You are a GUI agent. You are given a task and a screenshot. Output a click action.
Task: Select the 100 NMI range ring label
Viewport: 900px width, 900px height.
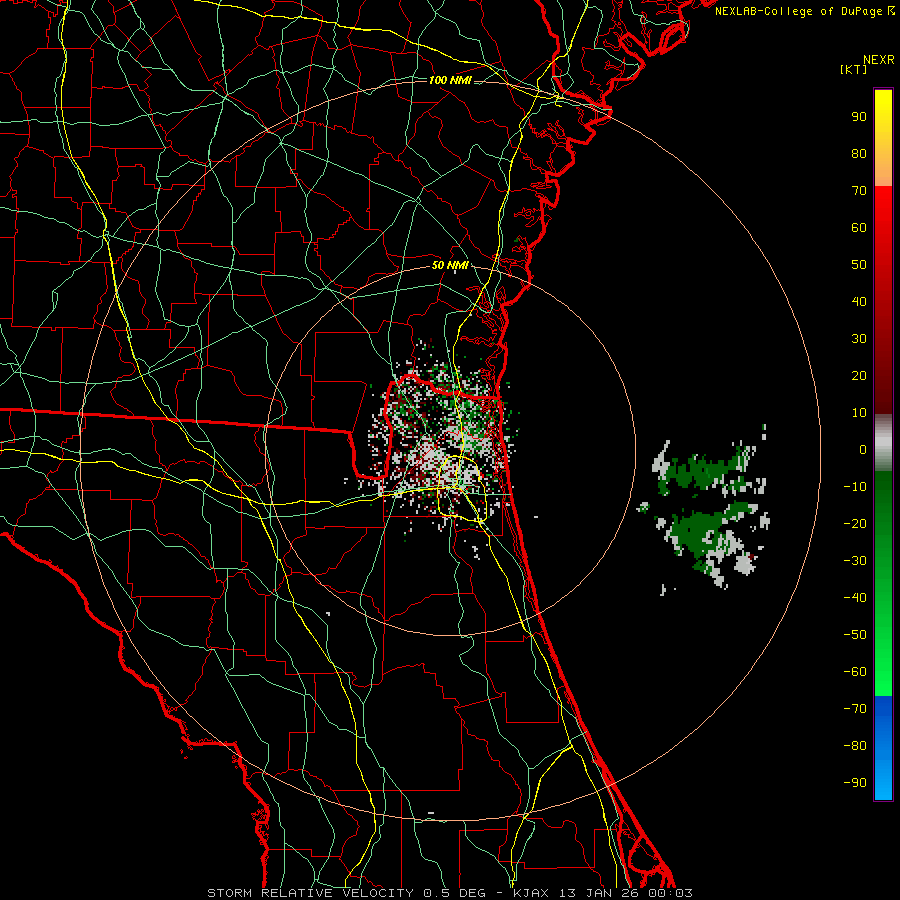pyautogui.click(x=450, y=80)
